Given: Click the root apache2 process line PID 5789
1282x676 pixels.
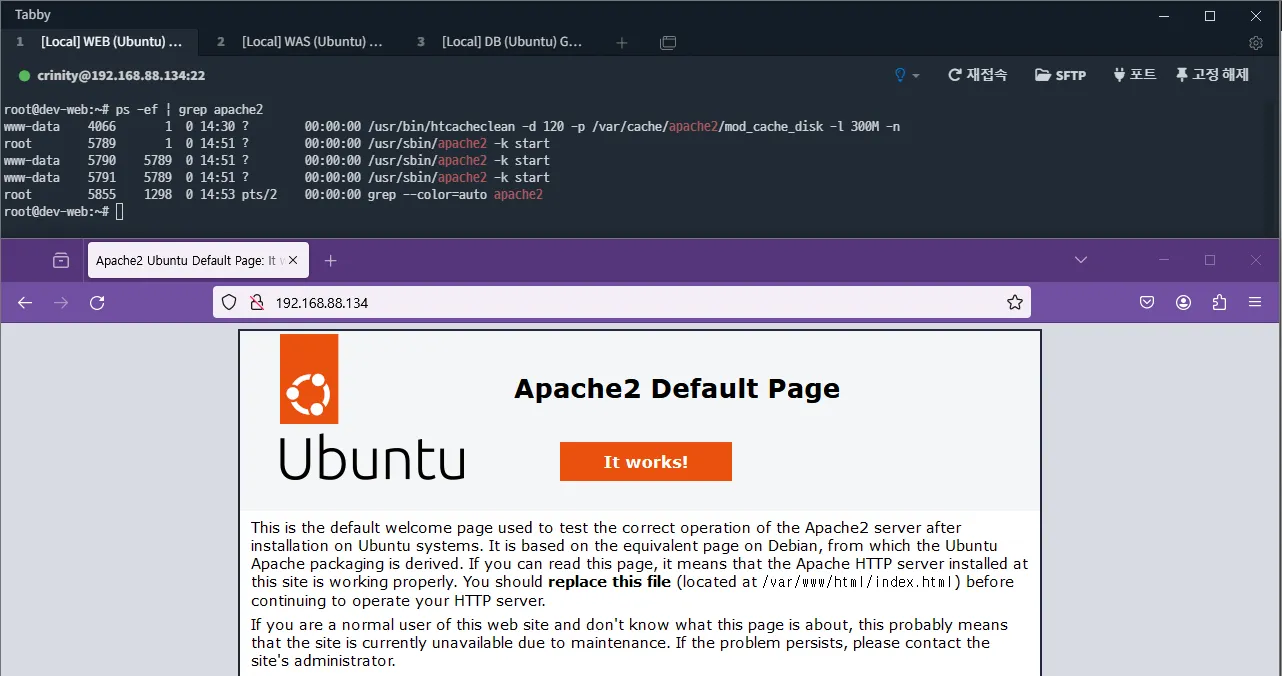Looking at the screenshot, I should (277, 144).
